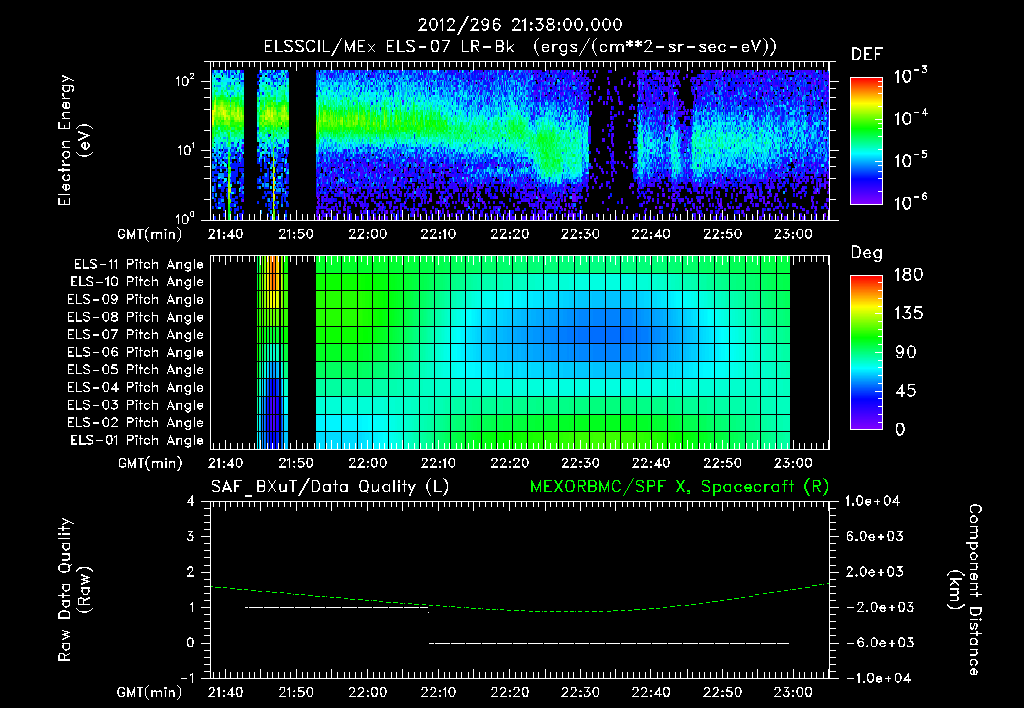Click the 10^0 electron energy tick label
1024x708 pixels.
[x=186, y=217]
